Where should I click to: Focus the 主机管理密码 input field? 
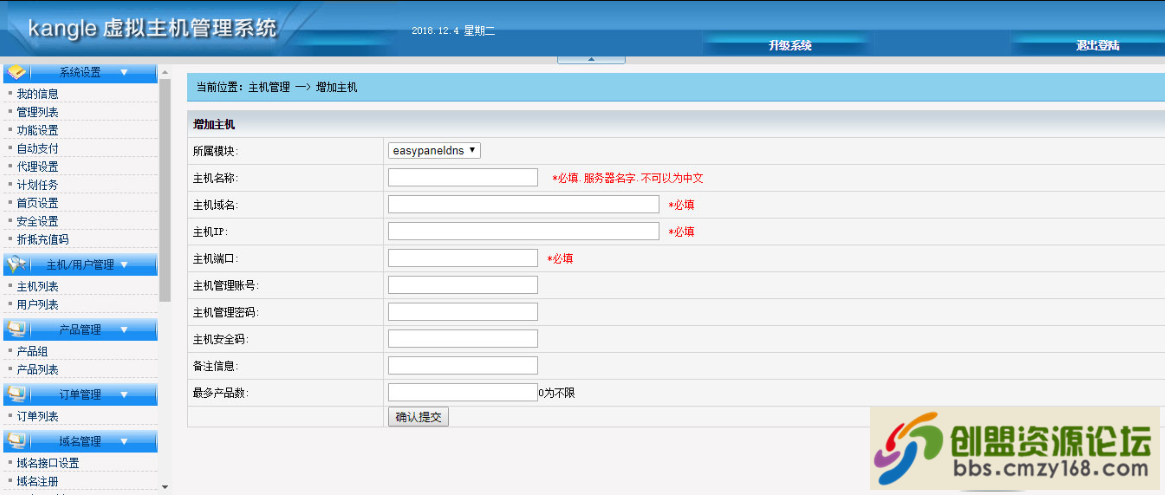(463, 311)
